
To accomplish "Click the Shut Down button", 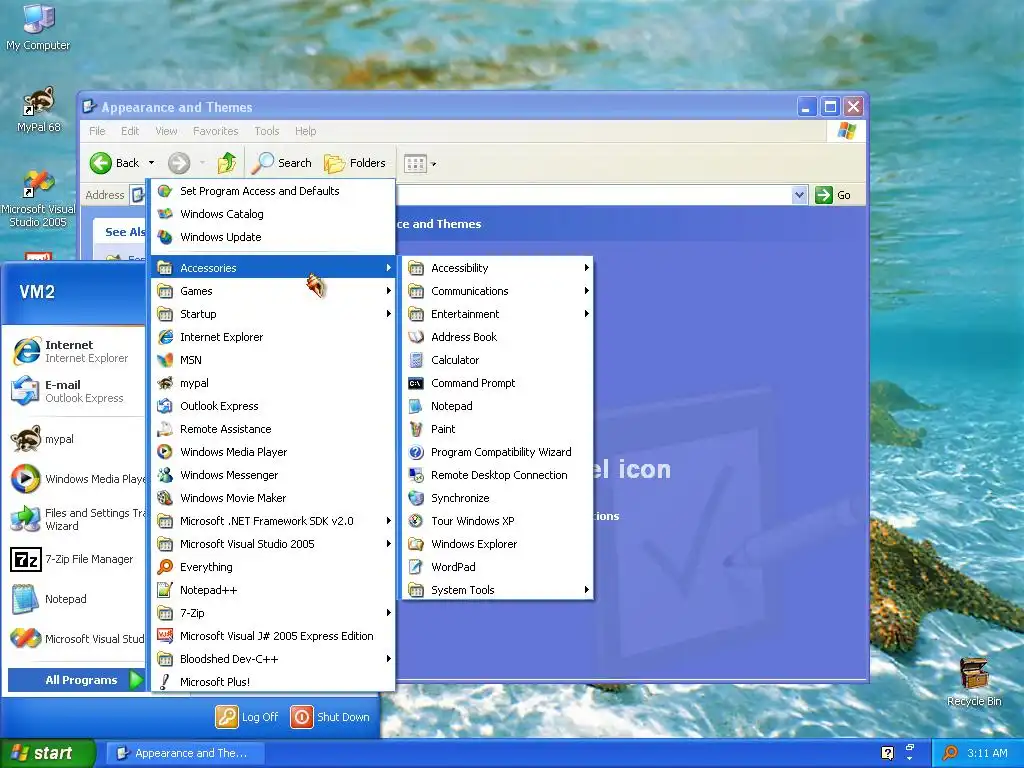I will (x=330, y=716).
